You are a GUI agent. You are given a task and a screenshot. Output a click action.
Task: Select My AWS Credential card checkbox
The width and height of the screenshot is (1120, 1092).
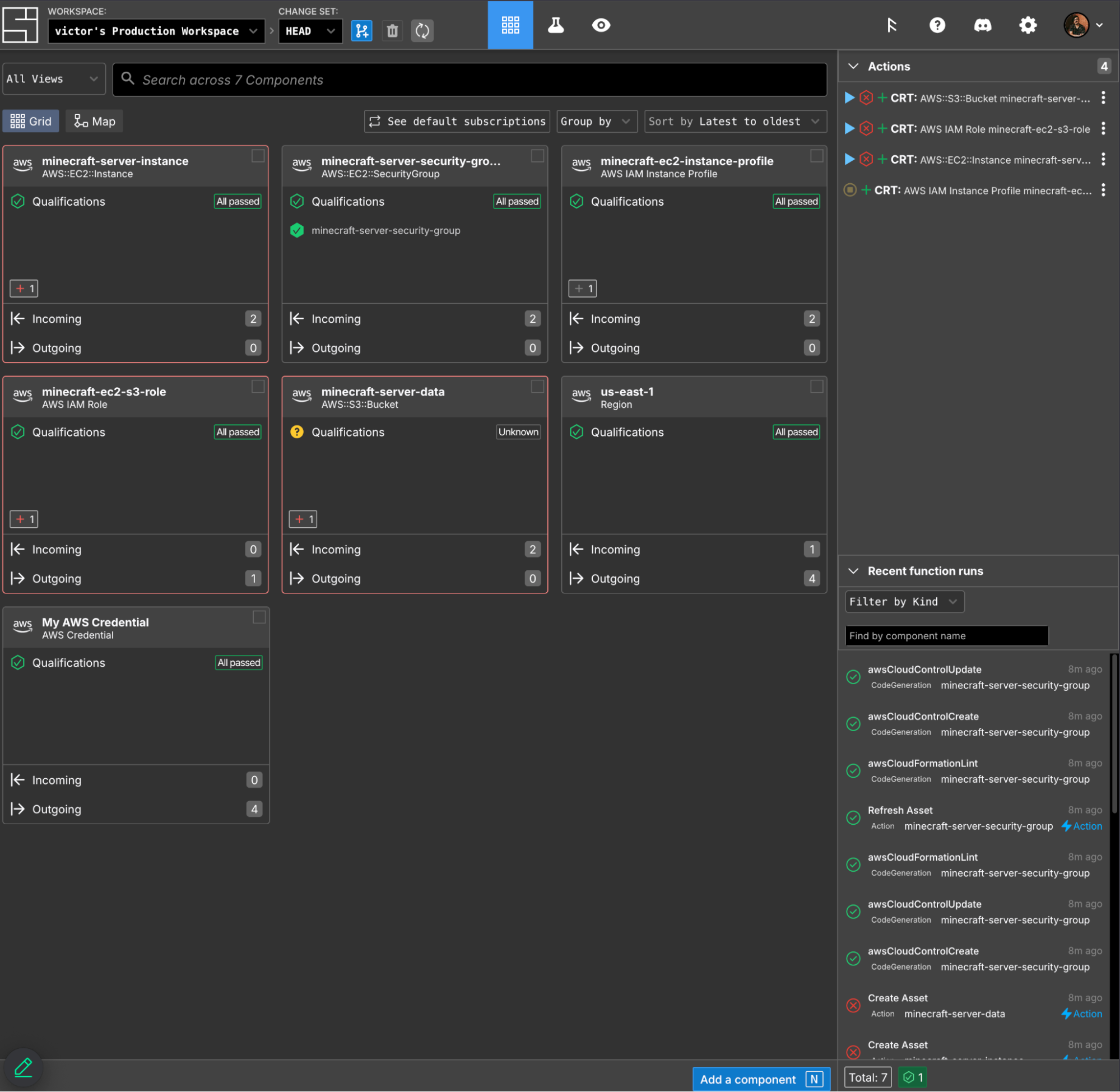click(259, 617)
